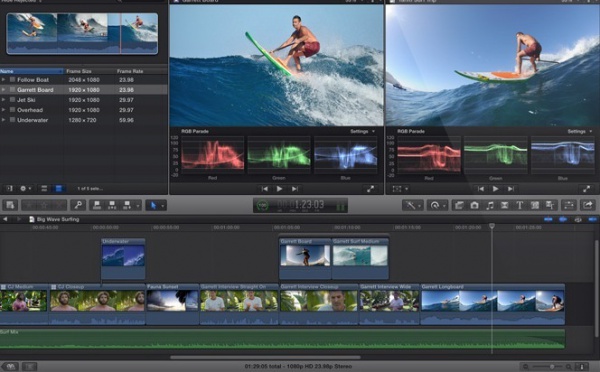Toggle the checkbox beside Follow Boat
600x372 pixels.
point(12,80)
